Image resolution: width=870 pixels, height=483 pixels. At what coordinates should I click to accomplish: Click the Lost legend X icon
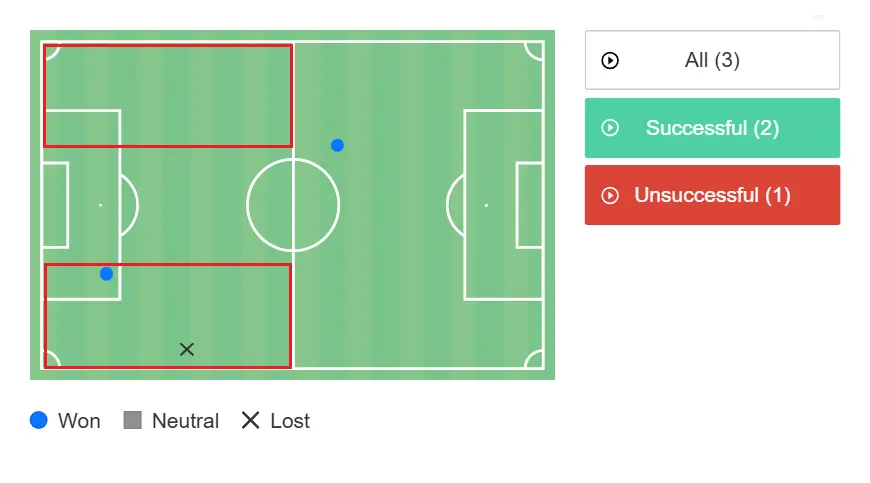pos(250,420)
